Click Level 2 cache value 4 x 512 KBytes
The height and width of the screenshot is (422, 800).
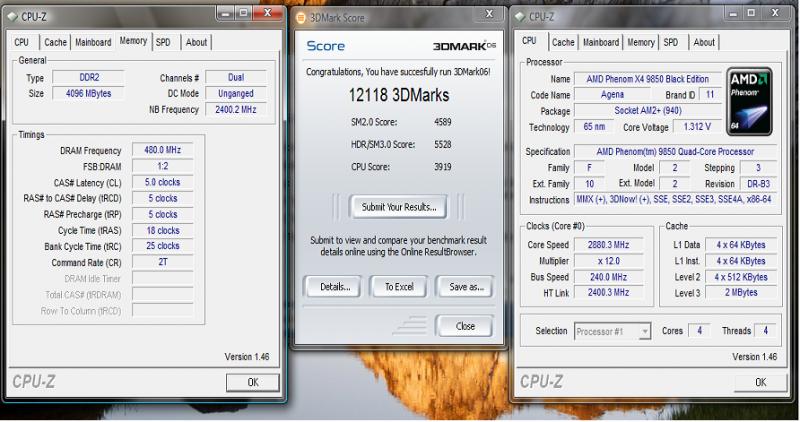click(x=741, y=277)
